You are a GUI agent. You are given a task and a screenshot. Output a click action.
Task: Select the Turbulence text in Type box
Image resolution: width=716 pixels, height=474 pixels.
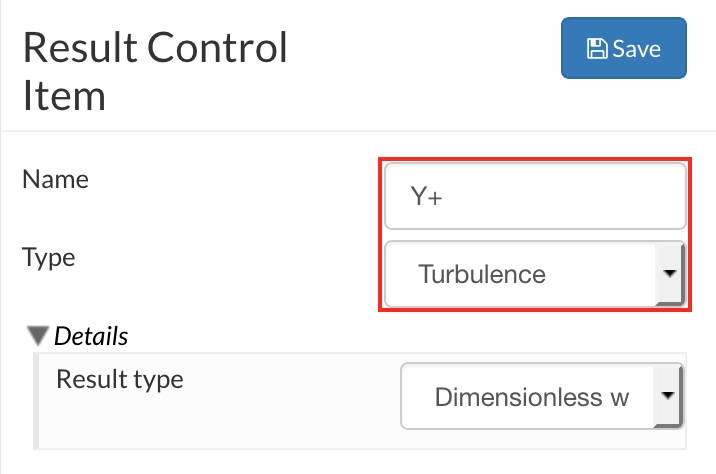point(482,274)
